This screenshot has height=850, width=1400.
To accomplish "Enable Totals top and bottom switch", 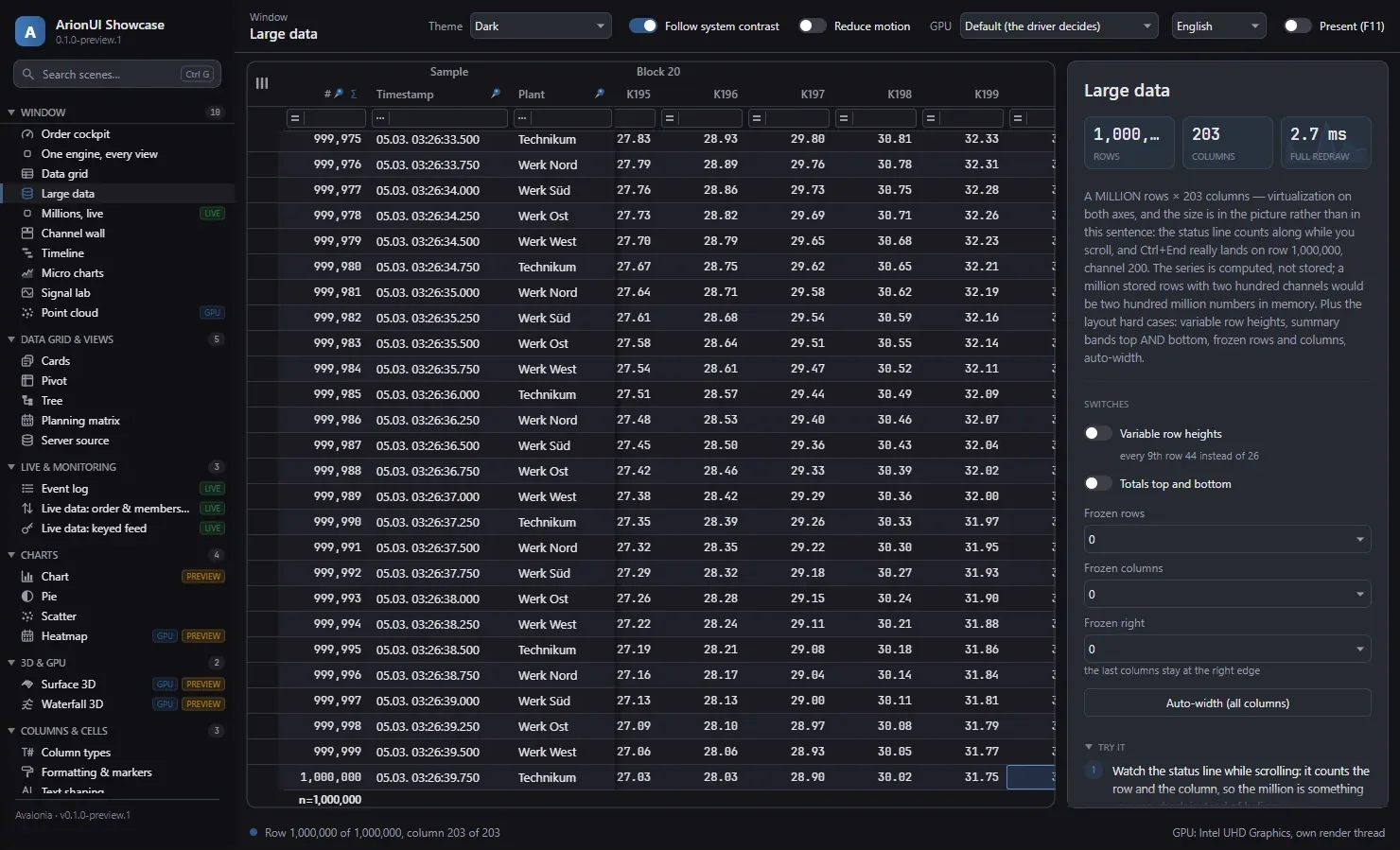I will pyautogui.click(x=1097, y=484).
